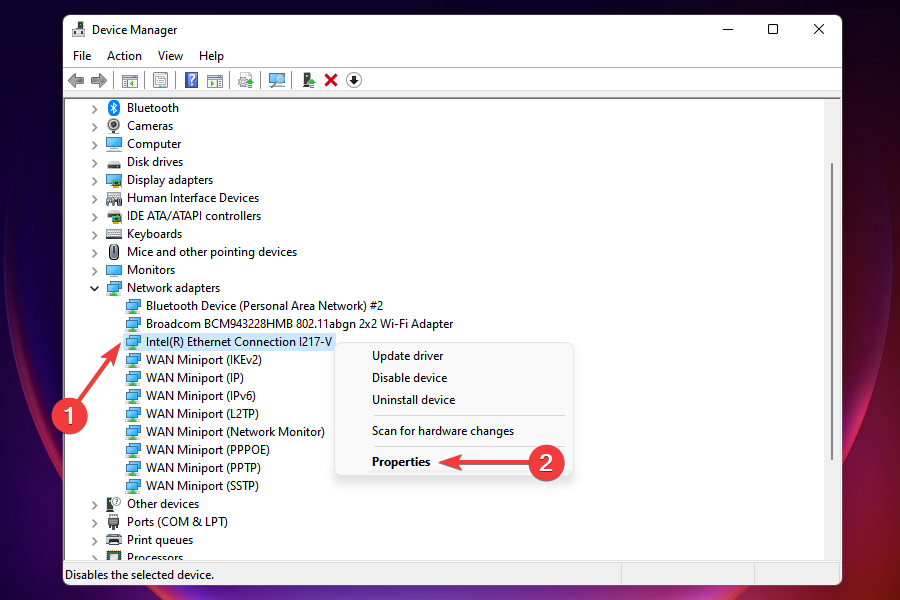Viewport: 900px width, 600px height.
Task: Click Mice and other pointing devices label
Action: (212, 252)
